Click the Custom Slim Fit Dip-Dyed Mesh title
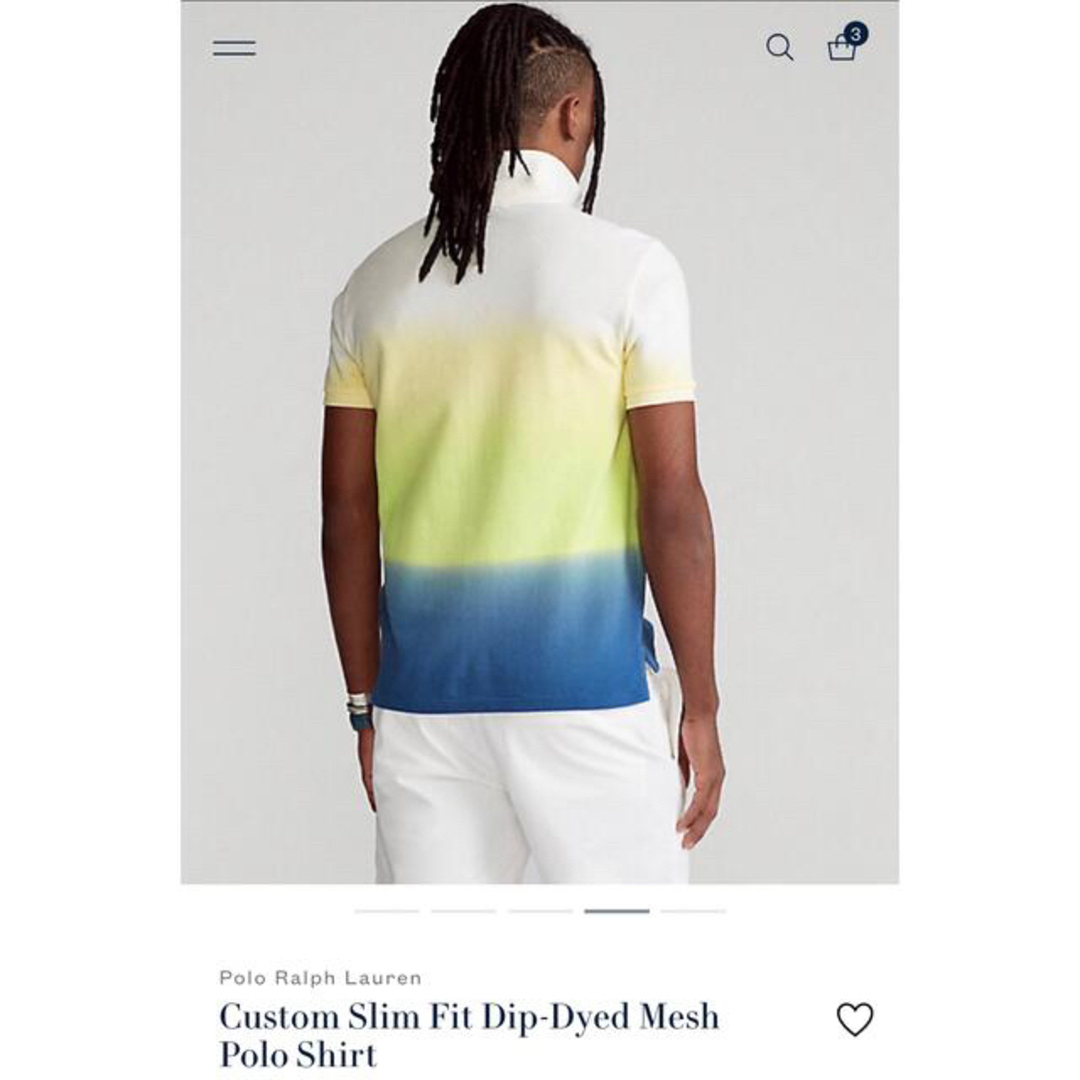Screen dimensions: 1080x1080 coord(469,1017)
